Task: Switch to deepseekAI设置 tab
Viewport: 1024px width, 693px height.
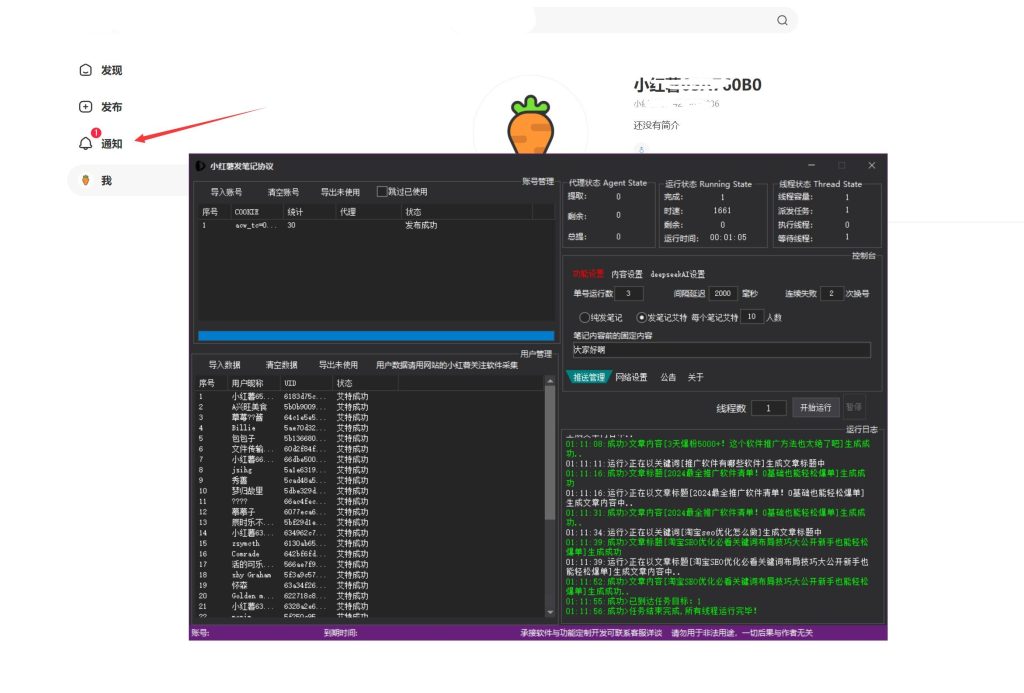Action: click(677, 274)
